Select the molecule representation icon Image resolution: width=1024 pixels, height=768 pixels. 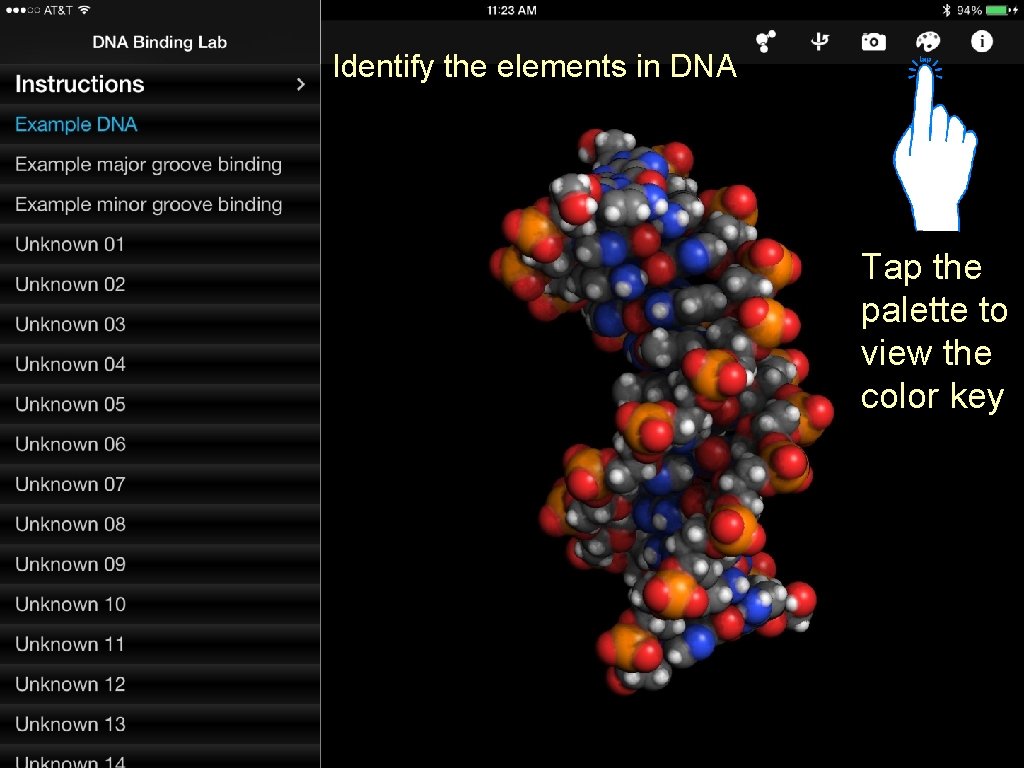pos(766,41)
